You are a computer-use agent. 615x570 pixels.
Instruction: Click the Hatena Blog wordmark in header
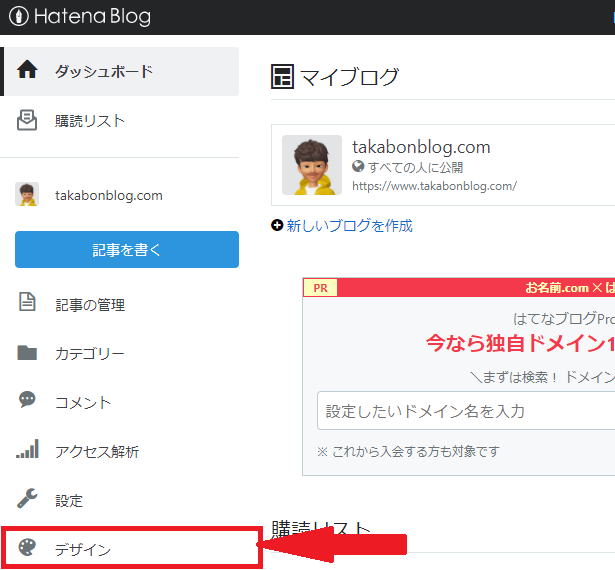pyautogui.click(x=93, y=17)
